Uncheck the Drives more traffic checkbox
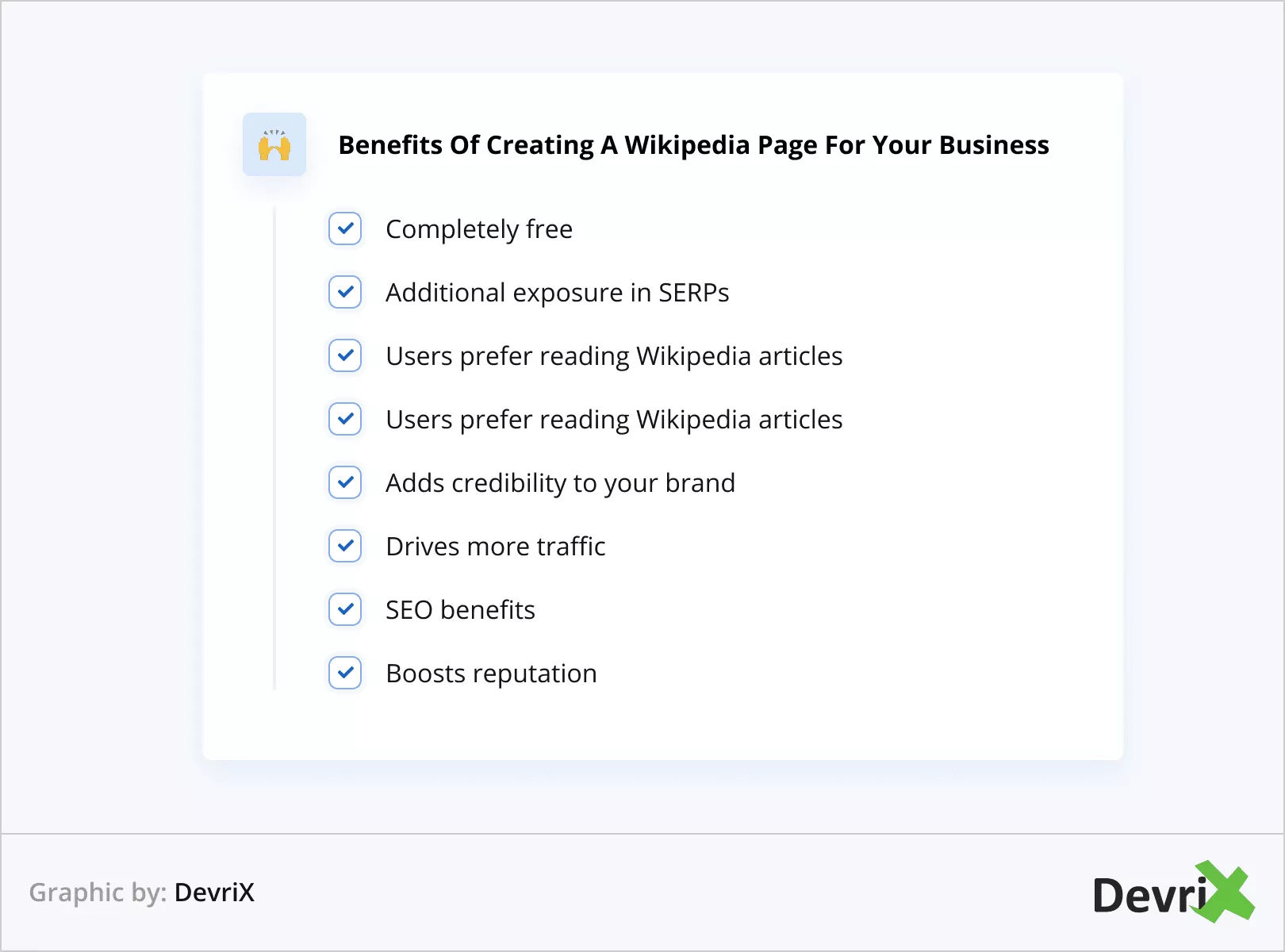Viewport: 1285px width, 952px height. (x=345, y=546)
